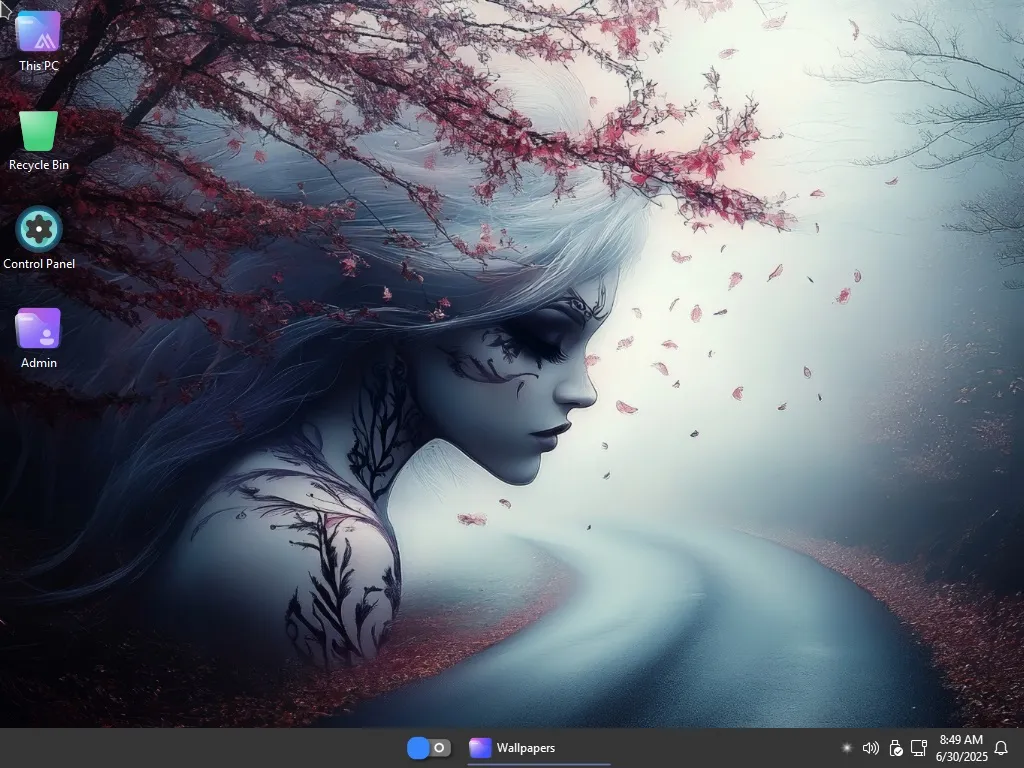
Task: Open the notification bell icon
Action: click(x=1000, y=748)
